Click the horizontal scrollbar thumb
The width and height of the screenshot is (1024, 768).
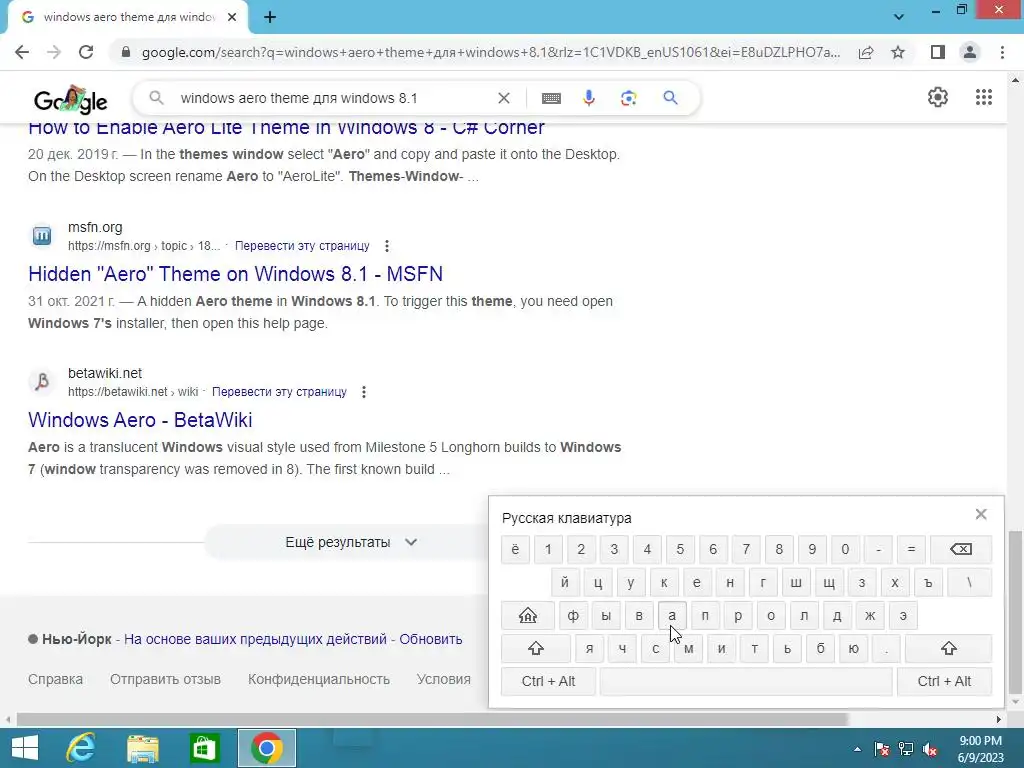coord(431,720)
